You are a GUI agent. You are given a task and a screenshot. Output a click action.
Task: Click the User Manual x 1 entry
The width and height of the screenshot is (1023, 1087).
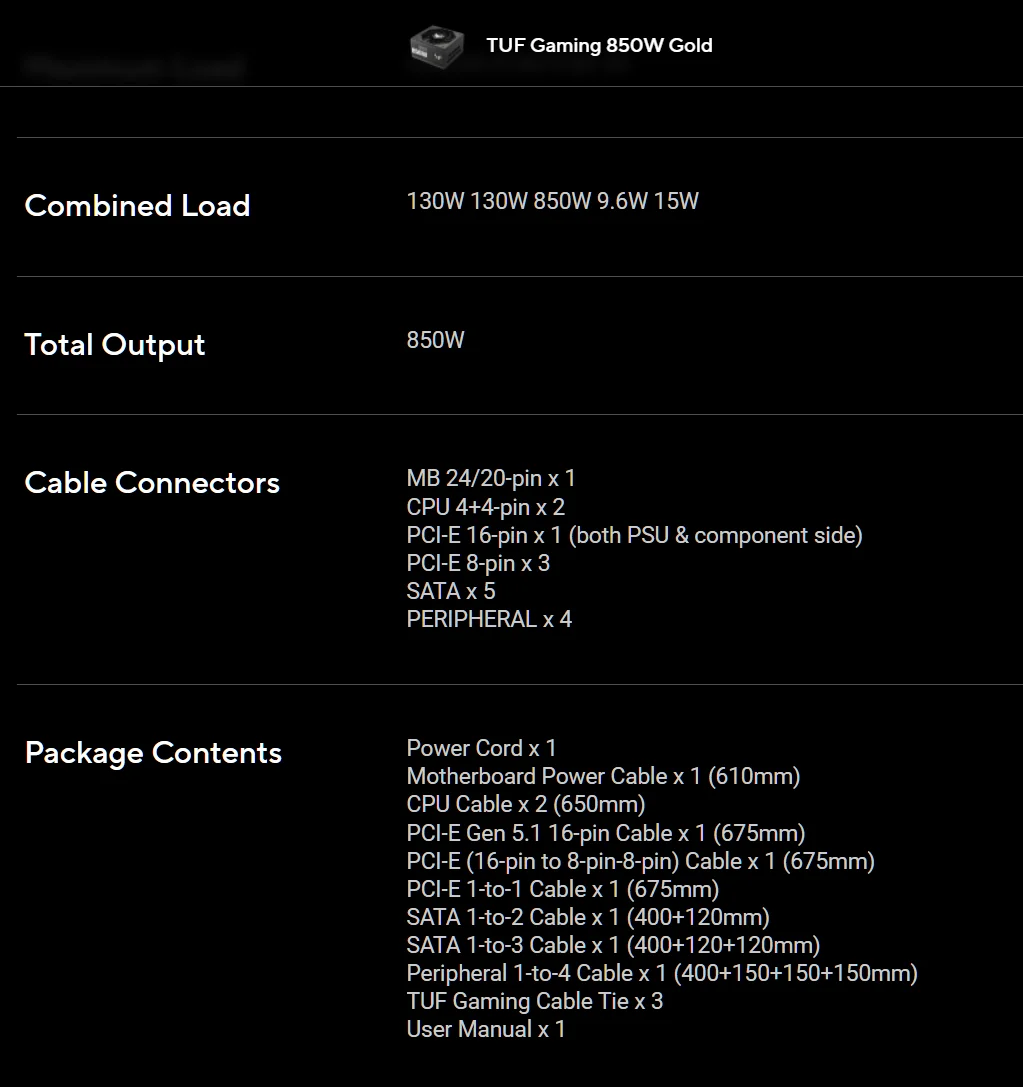pos(486,1028)
